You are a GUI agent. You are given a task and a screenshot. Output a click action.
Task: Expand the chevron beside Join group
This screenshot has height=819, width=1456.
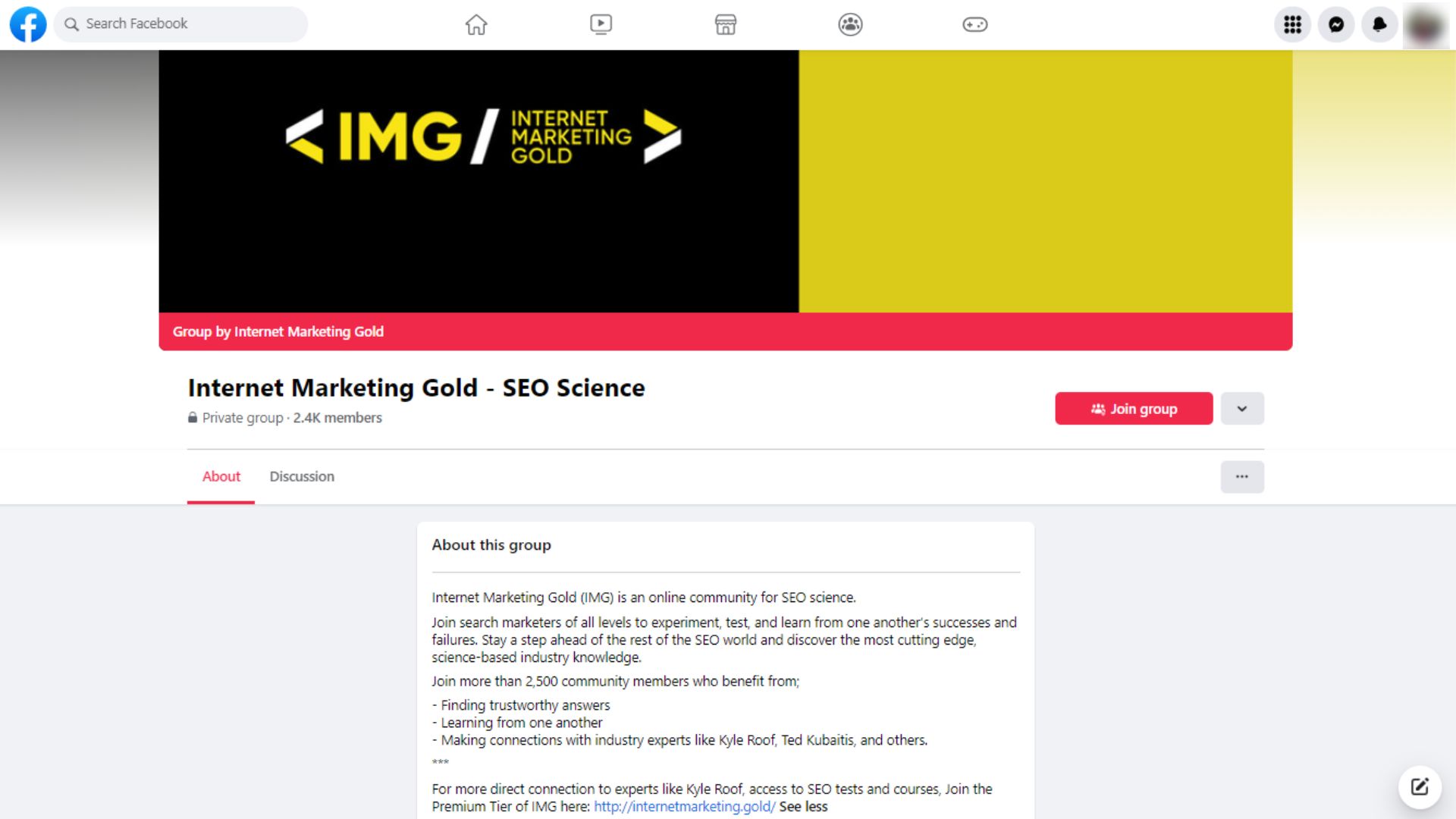coord(1242,408)
